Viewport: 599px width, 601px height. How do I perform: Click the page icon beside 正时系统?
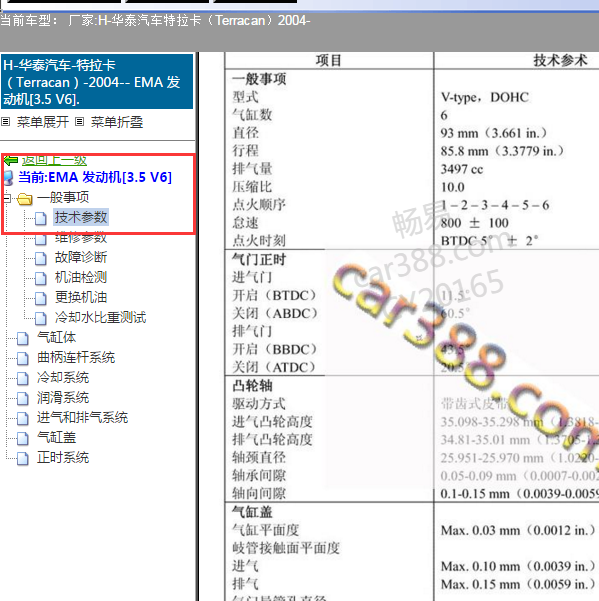pos(23,458)
